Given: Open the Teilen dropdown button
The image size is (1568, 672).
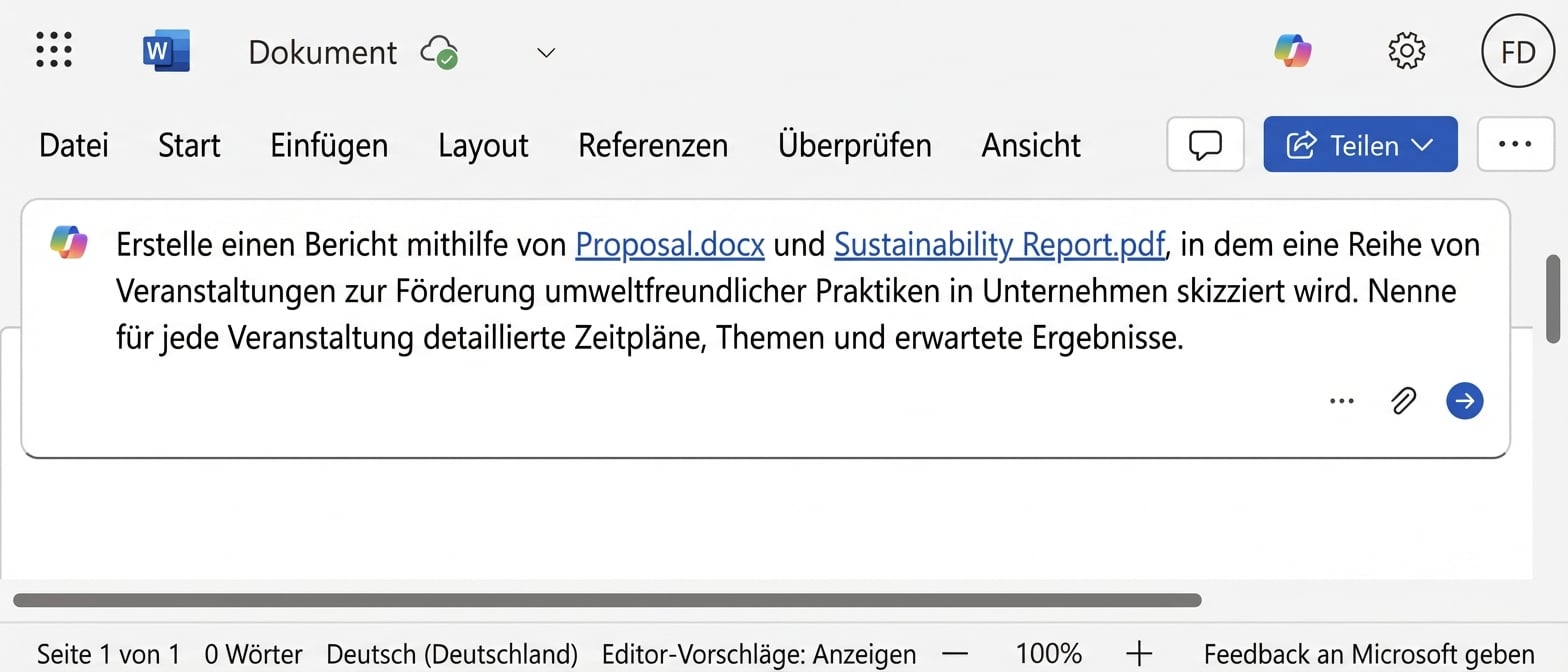Looking at the screenshot, I should click(1360, 145).
